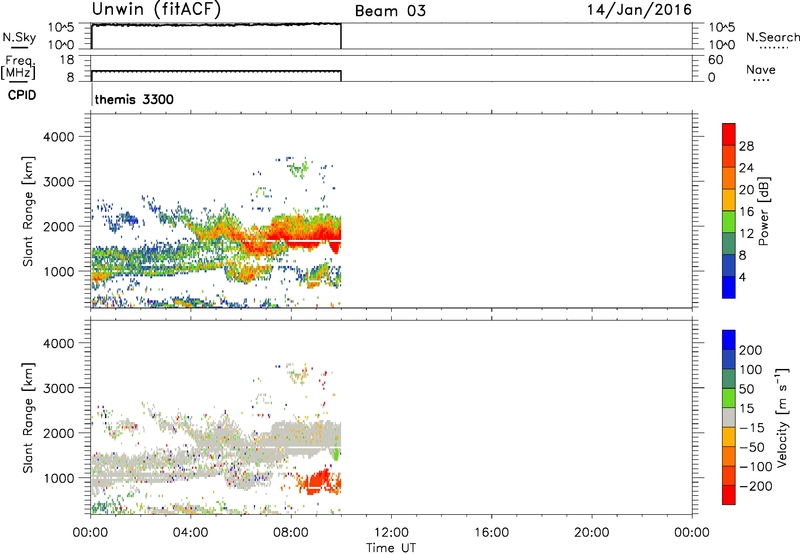Click '4000' on the power panel range axis
The image size is (800, 554).
pyautogui.click(x=58, y=137)
